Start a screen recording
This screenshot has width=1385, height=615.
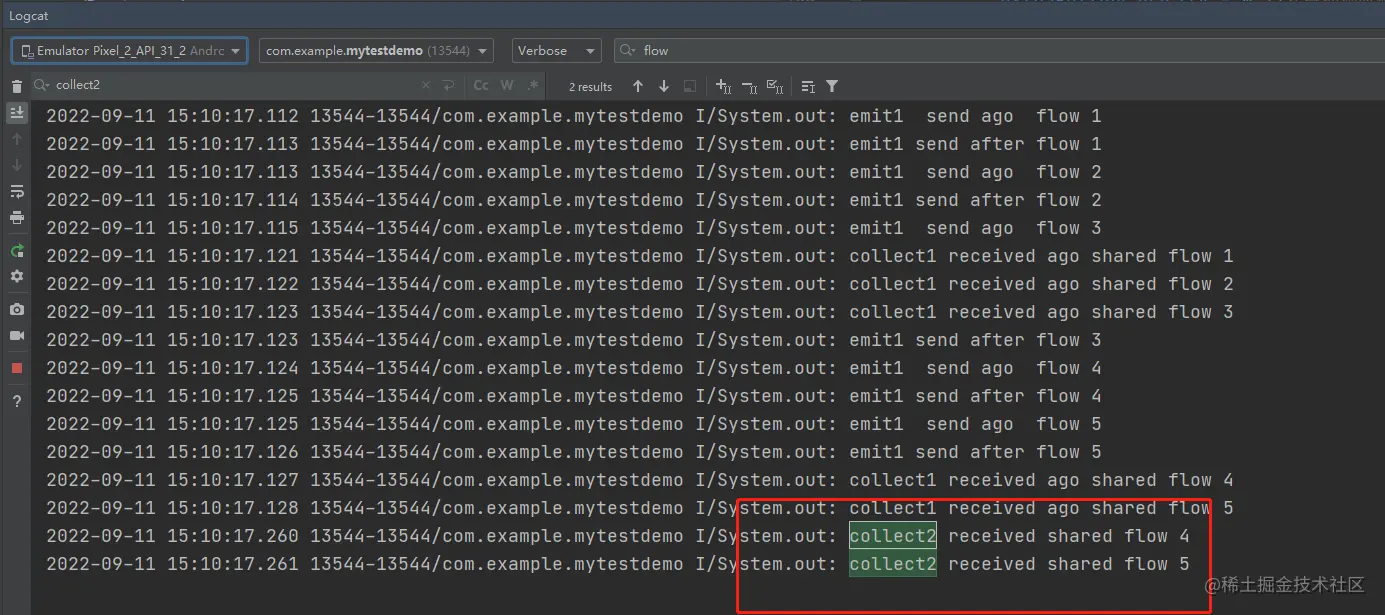click(x=16, y=336)
